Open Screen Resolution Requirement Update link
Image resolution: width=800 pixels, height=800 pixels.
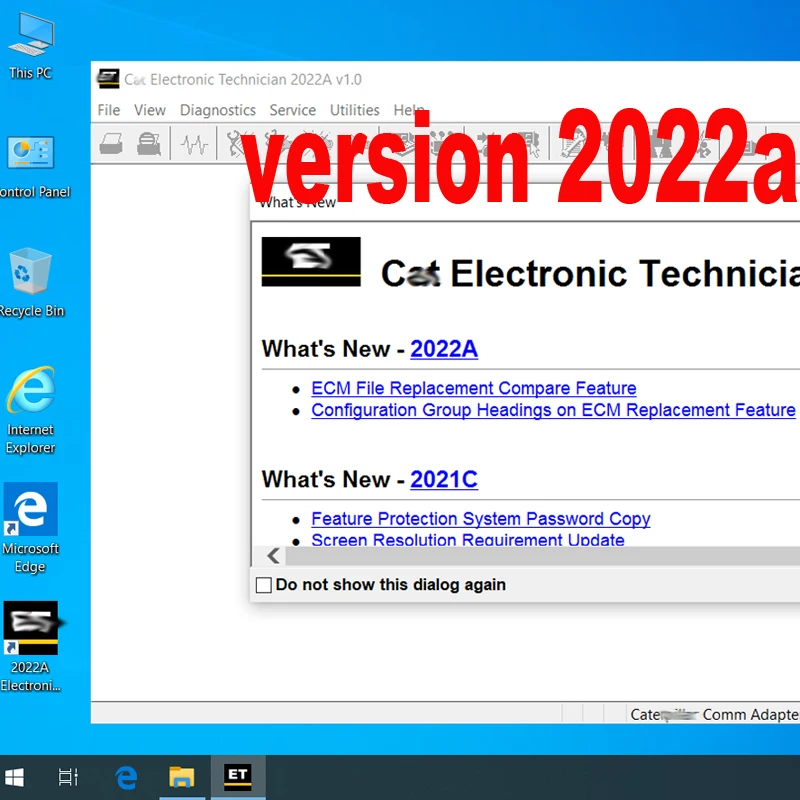(x=468, y=539)
